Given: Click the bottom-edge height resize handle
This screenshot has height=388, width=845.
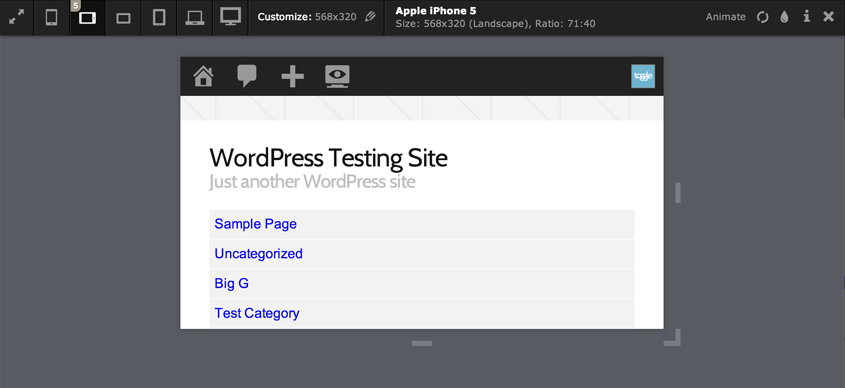Looking at the screenshot, I should (x=422, y=343).
